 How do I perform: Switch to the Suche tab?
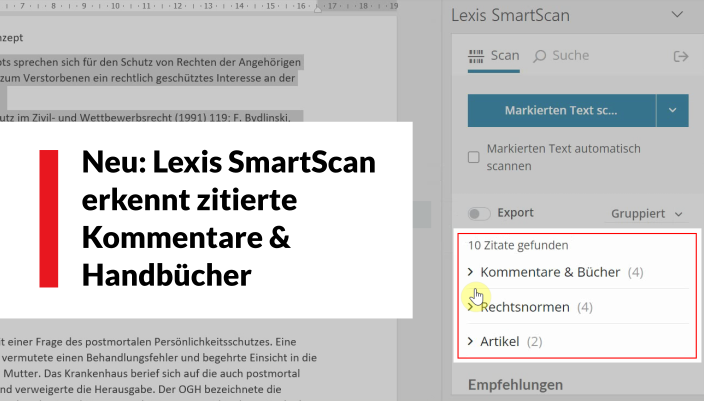561,56
